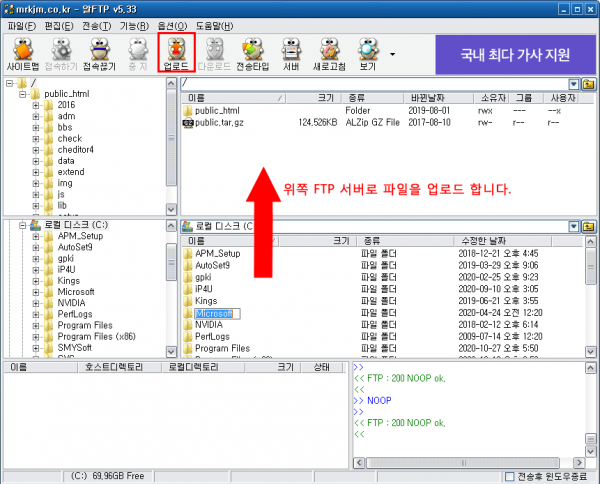Click the Microsoft rename text field
This screenshot has height=484, width=600.
click(x=217, y=314)
